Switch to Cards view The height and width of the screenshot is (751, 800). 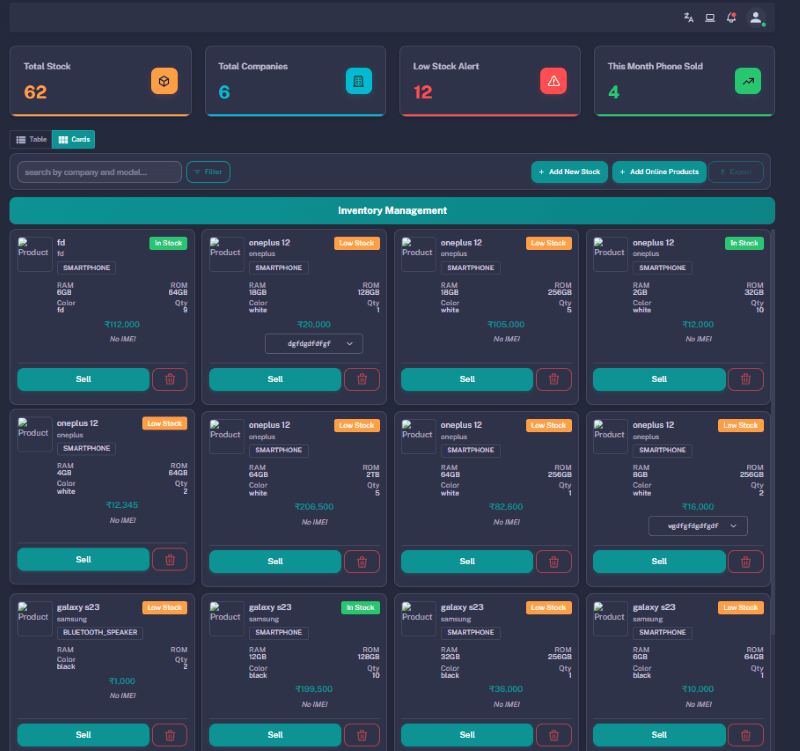(x=74, y=139)
